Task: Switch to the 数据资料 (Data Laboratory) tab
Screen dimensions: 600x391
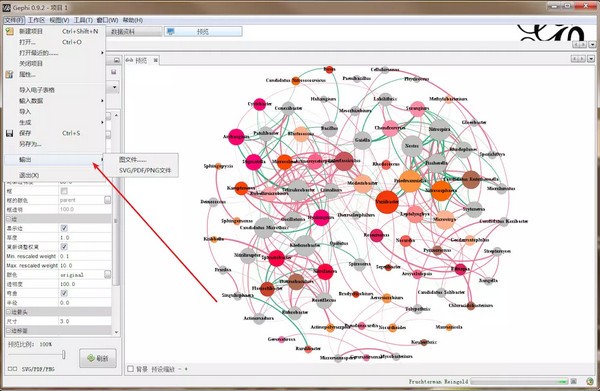Action: point(122,32)
